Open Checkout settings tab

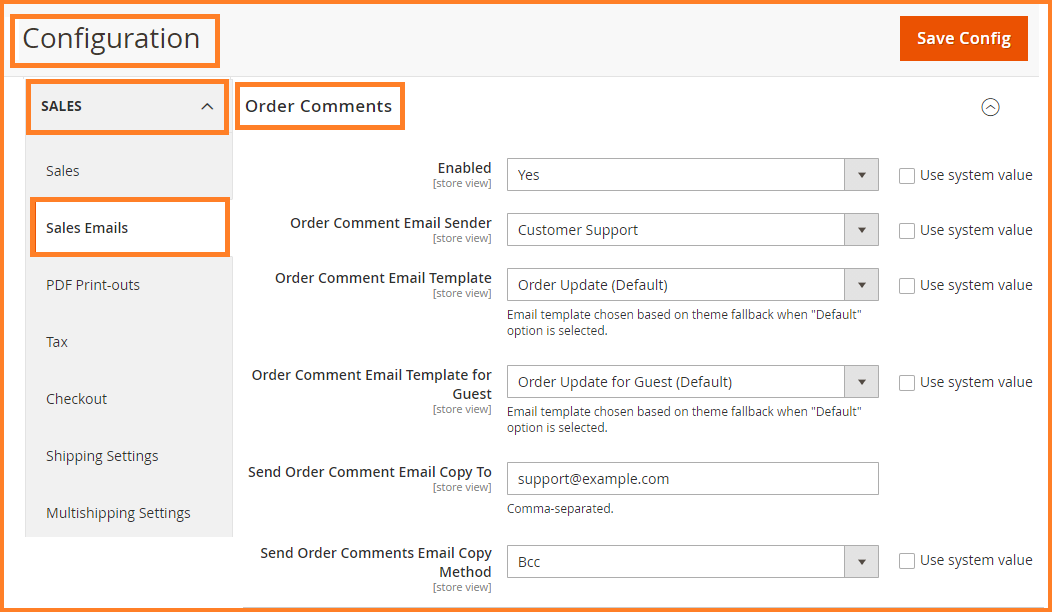click(x=76, y=399)
